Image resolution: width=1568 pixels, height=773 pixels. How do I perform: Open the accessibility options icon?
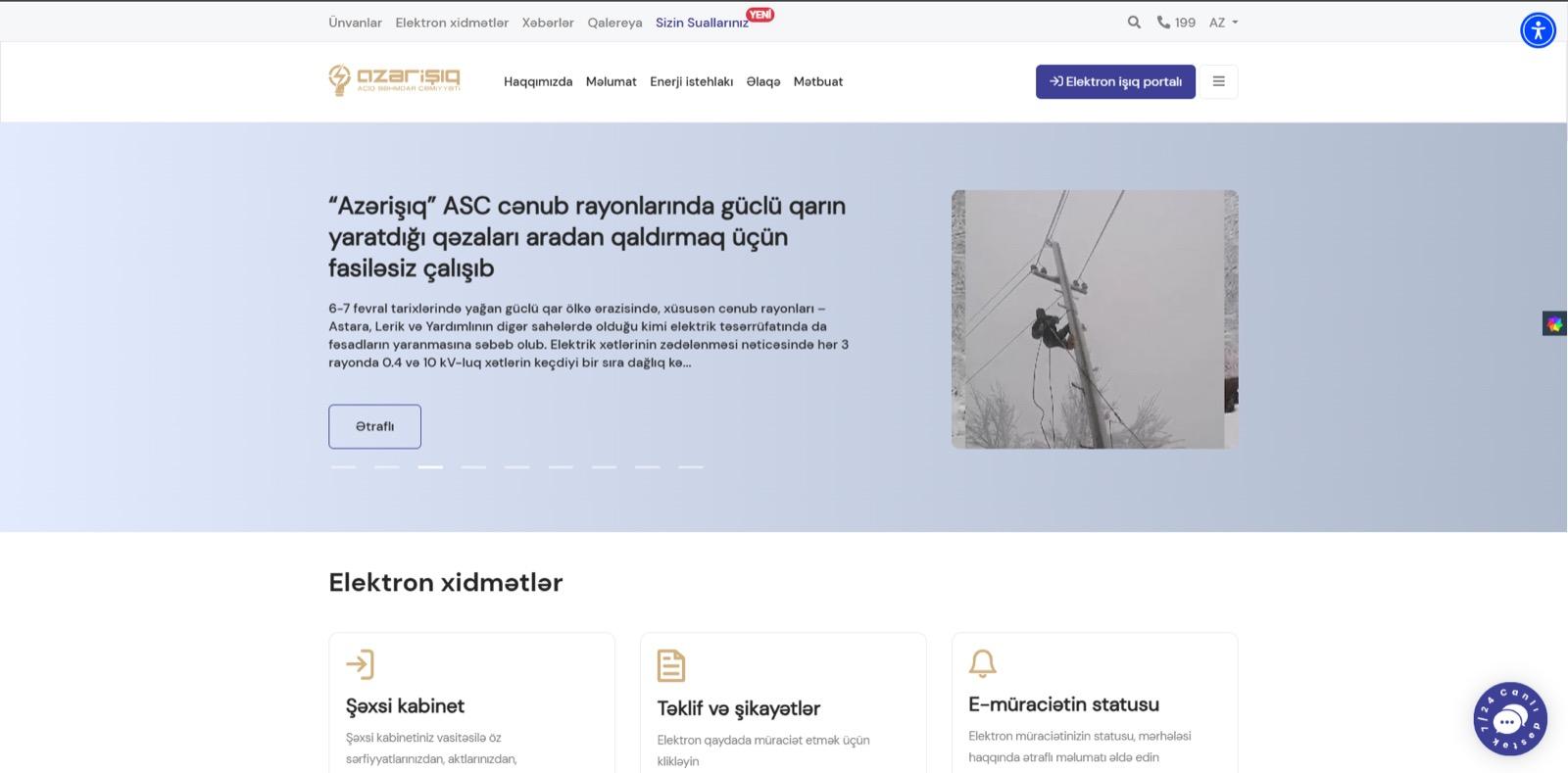click(1538, 30)
